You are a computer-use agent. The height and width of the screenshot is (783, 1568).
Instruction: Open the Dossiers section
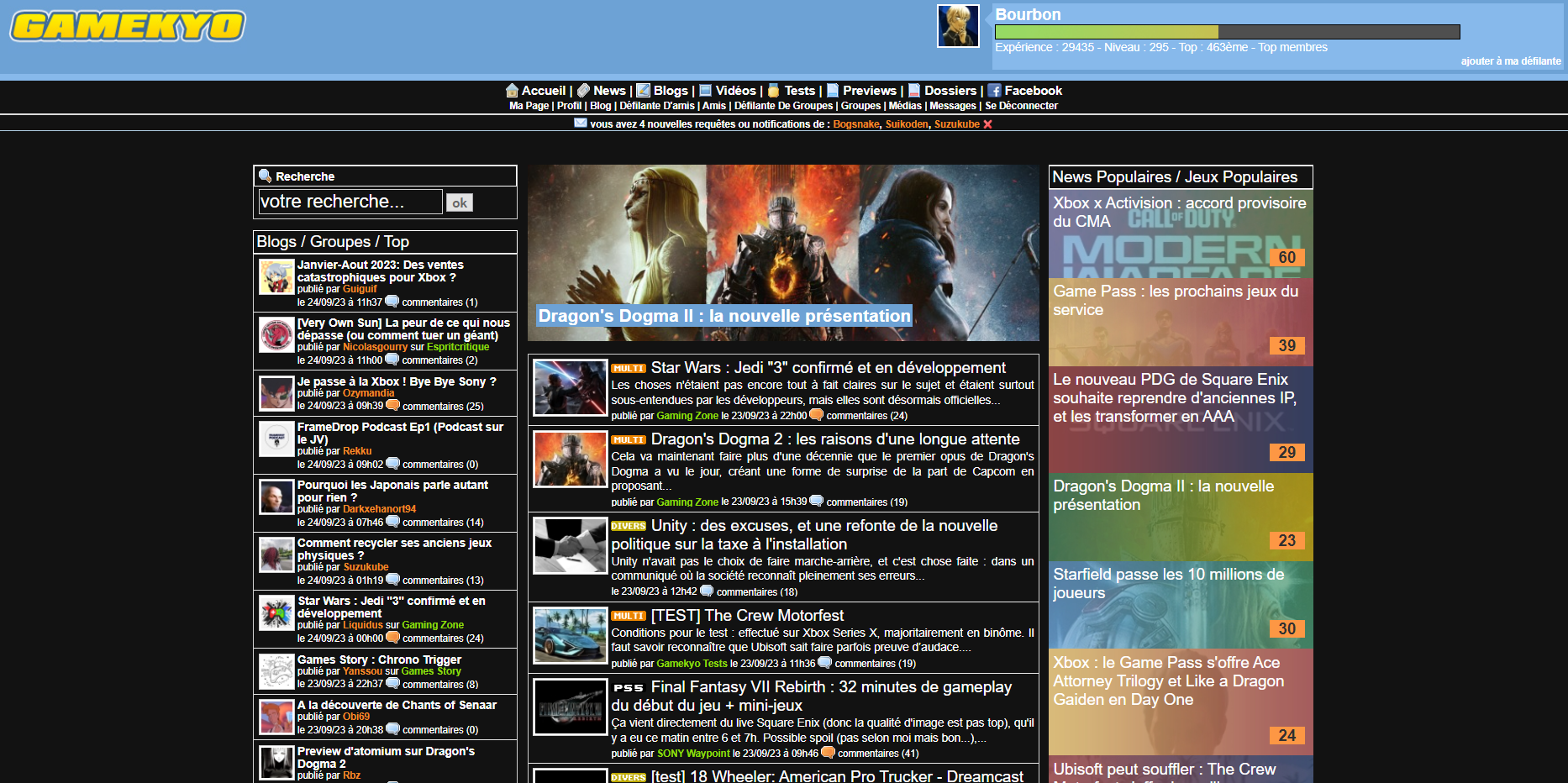950,91
